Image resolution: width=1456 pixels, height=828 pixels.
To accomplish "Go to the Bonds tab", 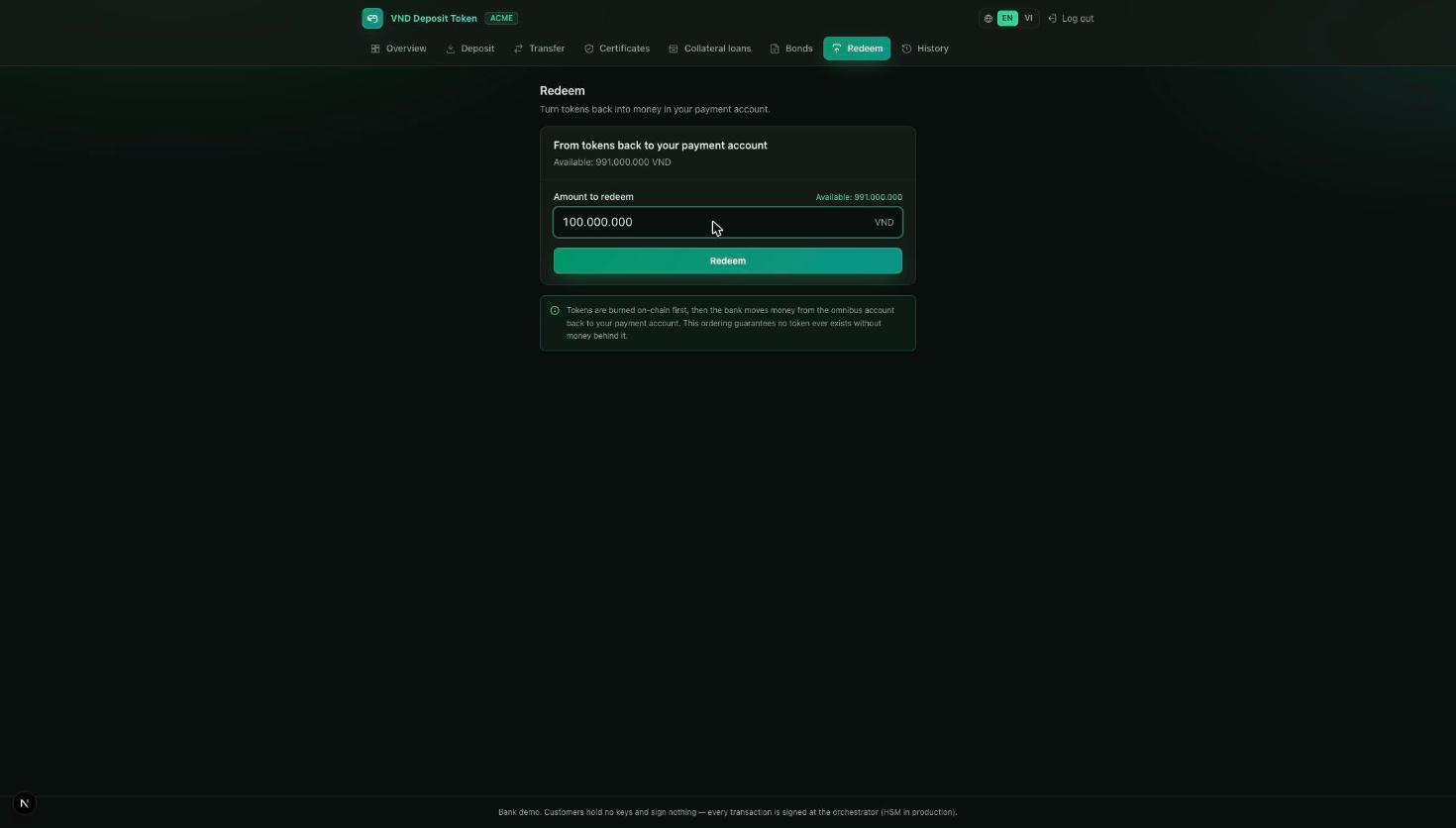I will [791, 49].
